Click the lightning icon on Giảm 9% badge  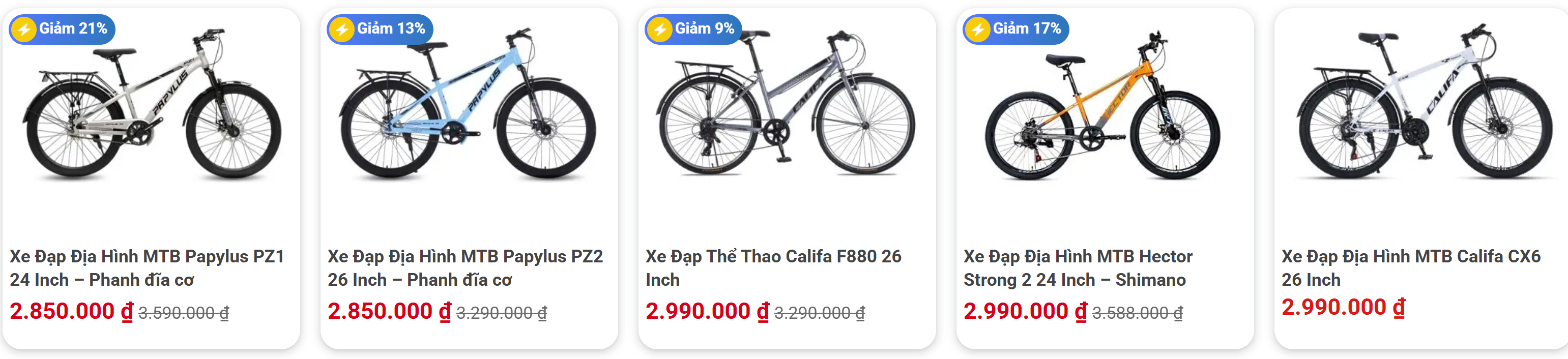coord(660,29)
